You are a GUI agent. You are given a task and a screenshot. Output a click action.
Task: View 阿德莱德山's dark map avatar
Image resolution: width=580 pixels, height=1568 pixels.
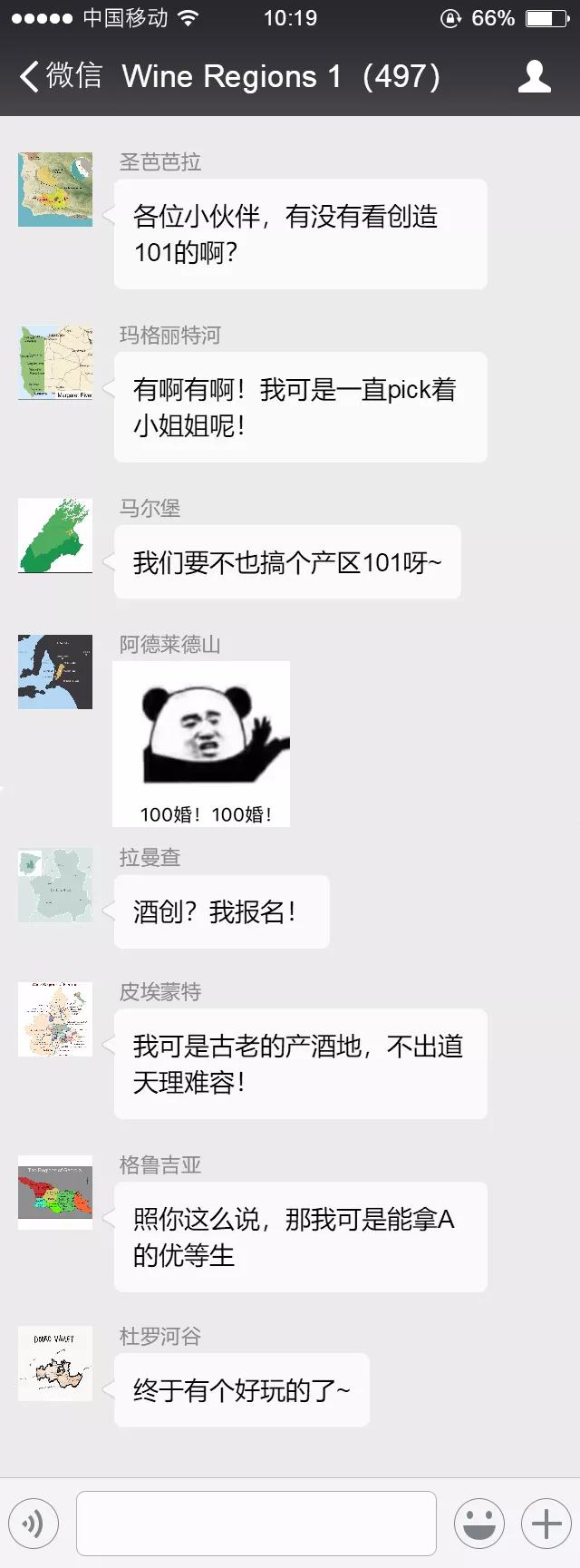point(55,672)
